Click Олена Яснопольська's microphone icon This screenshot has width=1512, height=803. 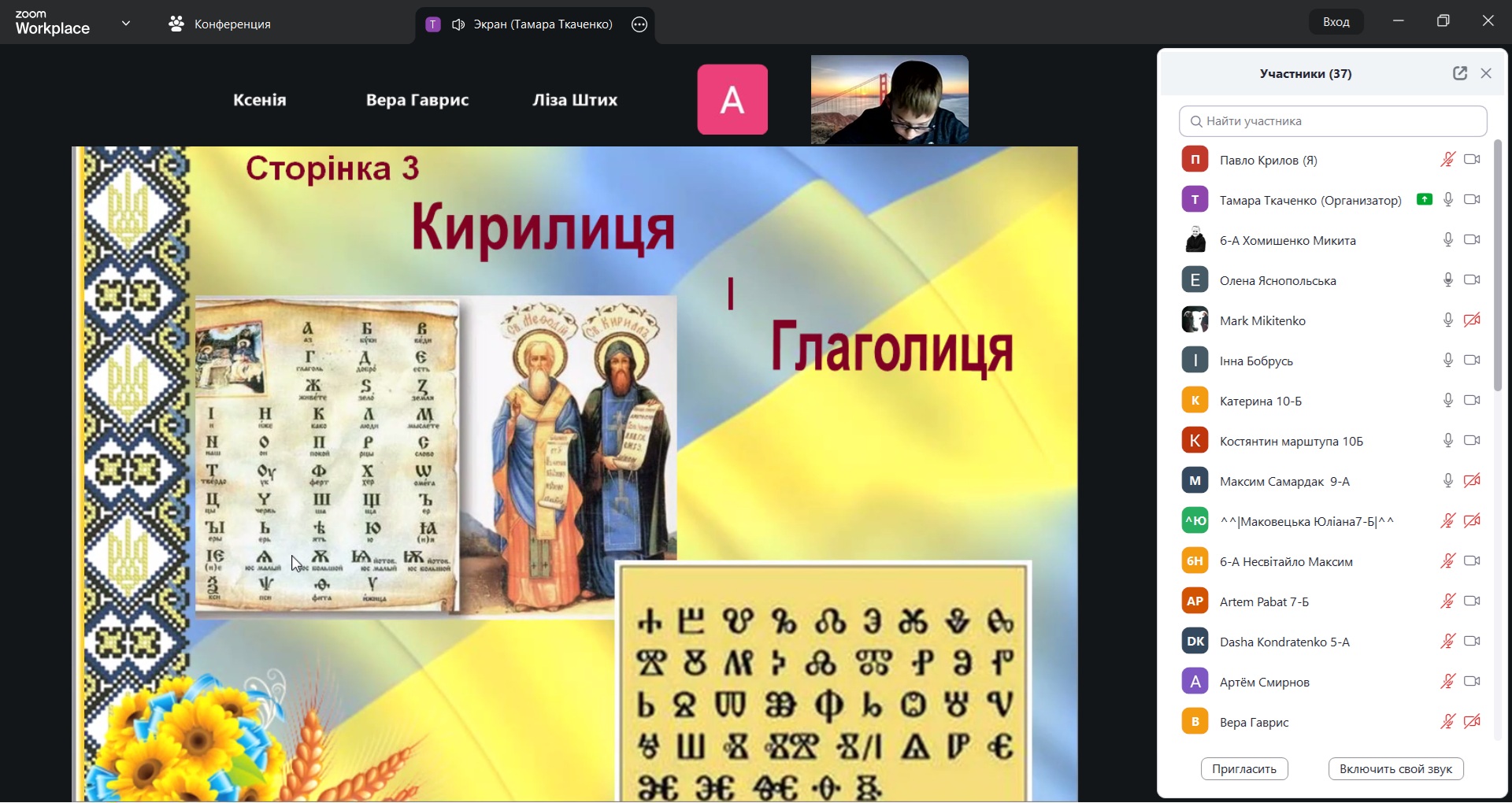[x=1447, y=280]
